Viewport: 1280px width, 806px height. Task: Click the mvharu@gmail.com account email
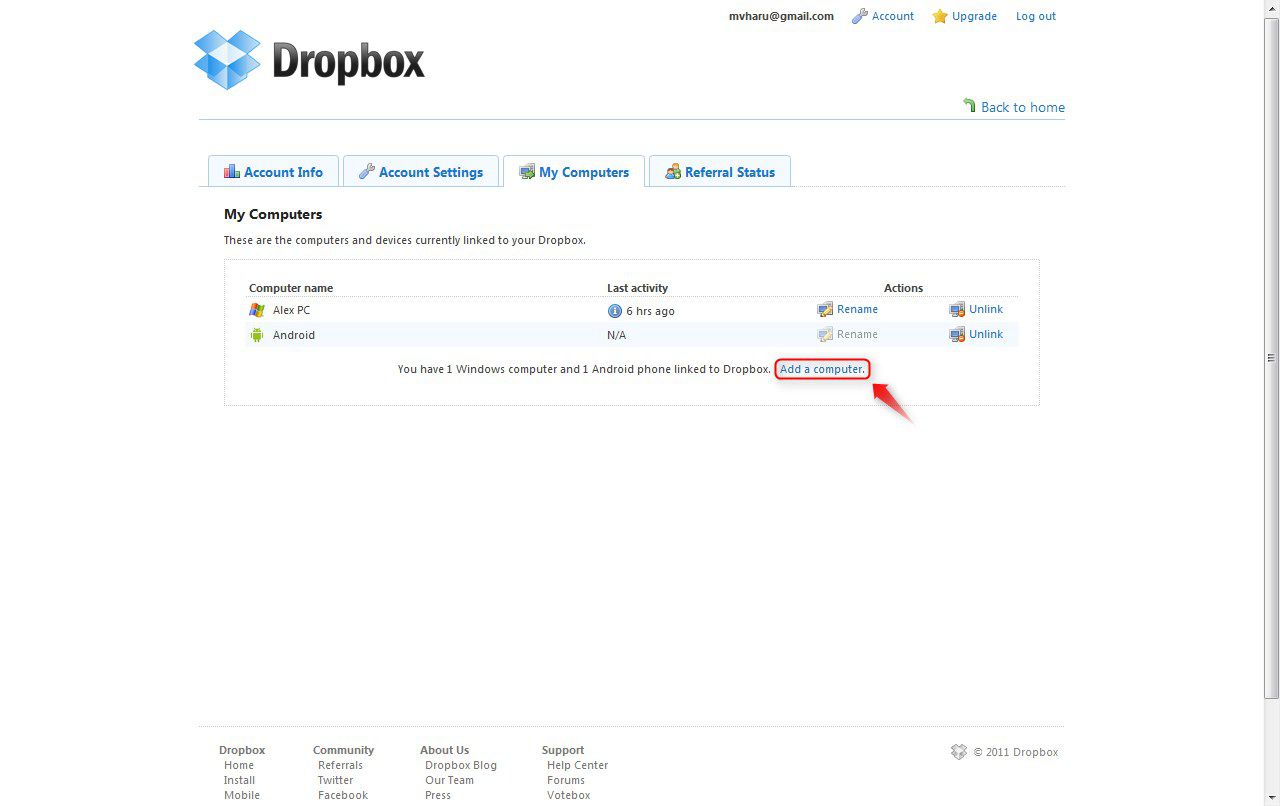[781, 16]
